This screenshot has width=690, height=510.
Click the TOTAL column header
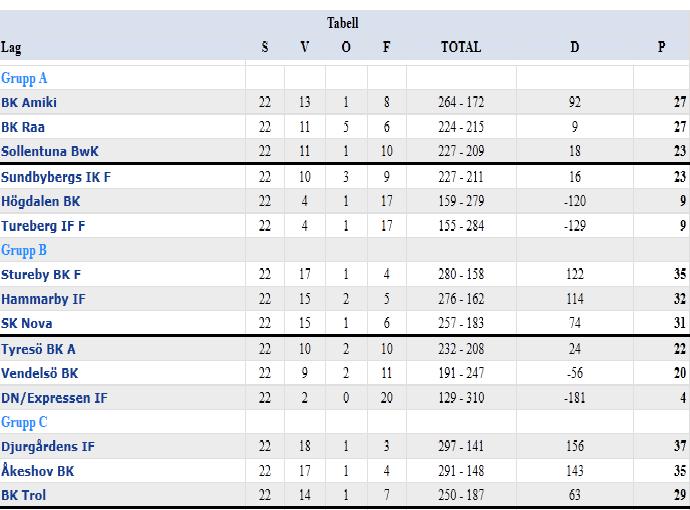461,47
